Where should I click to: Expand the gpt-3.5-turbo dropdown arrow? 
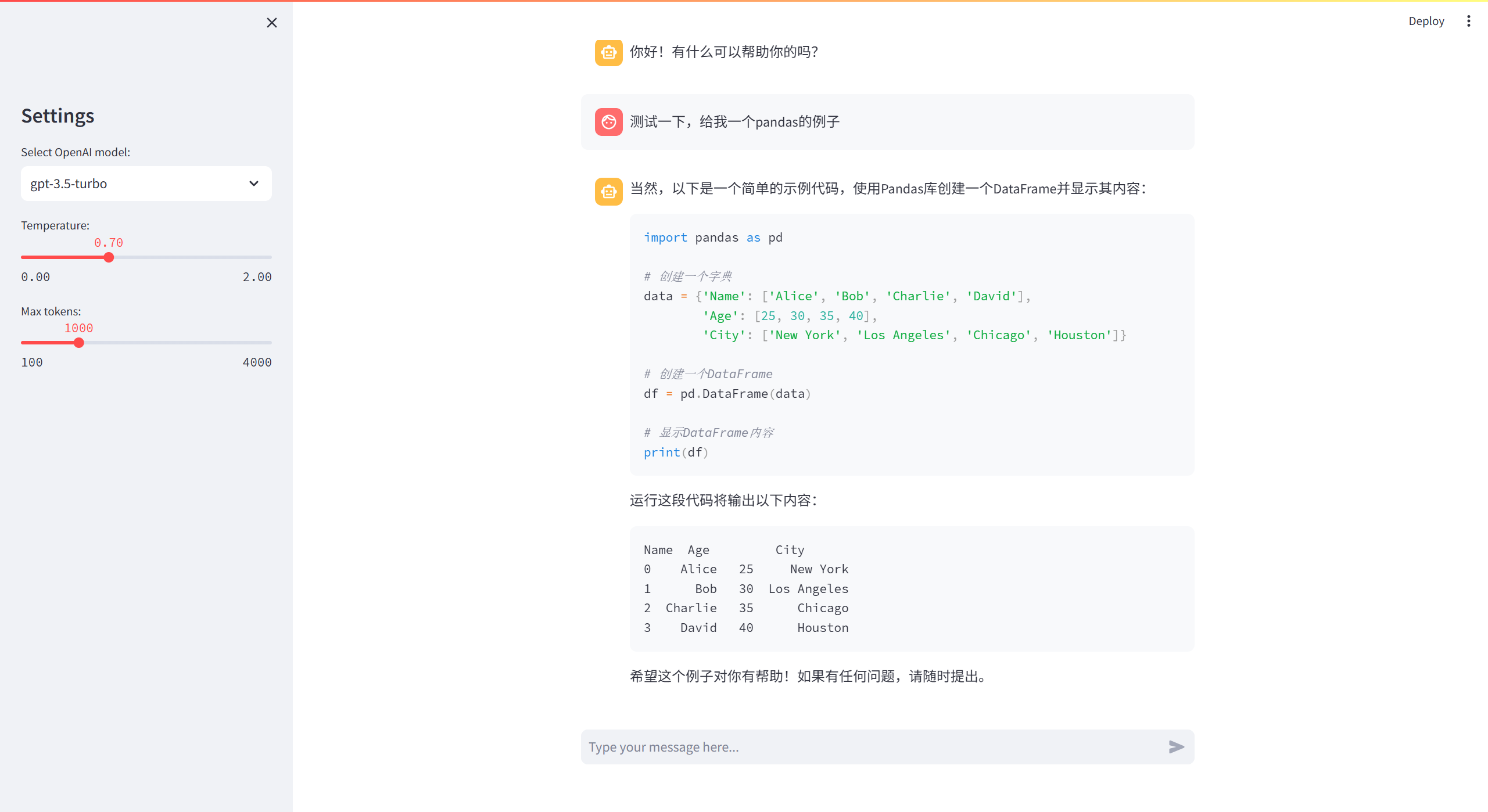click(x=254, y=184)
